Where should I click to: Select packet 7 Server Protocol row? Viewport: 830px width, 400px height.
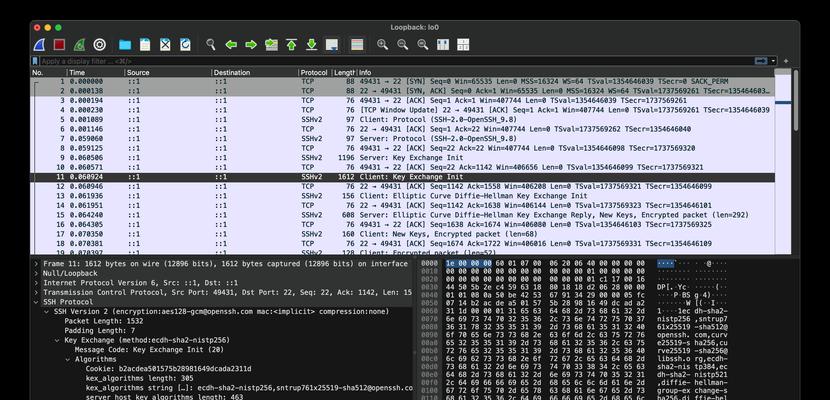[402, 139]
